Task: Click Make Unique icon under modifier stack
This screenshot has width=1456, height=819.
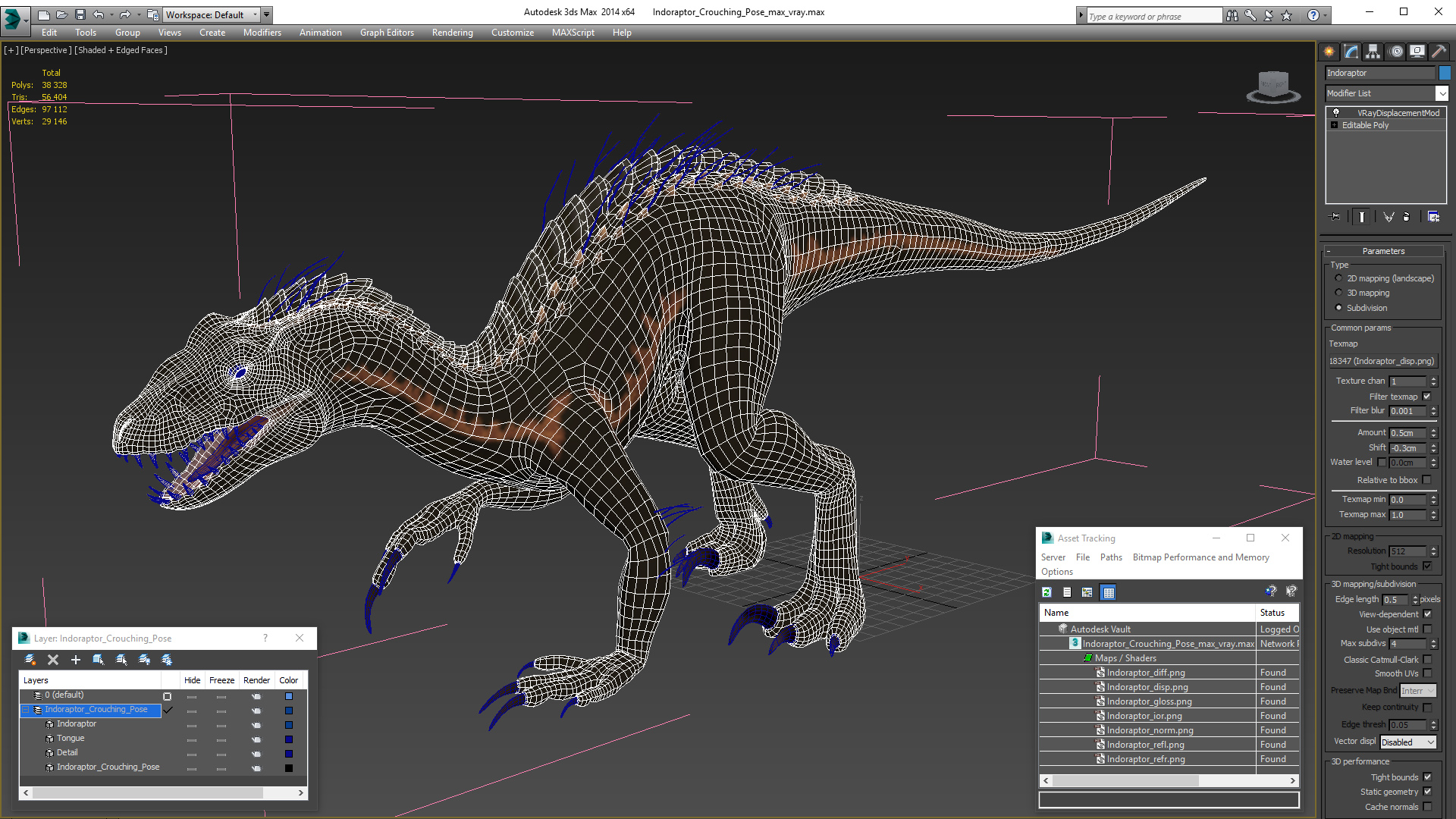Action: [1389, 217]
